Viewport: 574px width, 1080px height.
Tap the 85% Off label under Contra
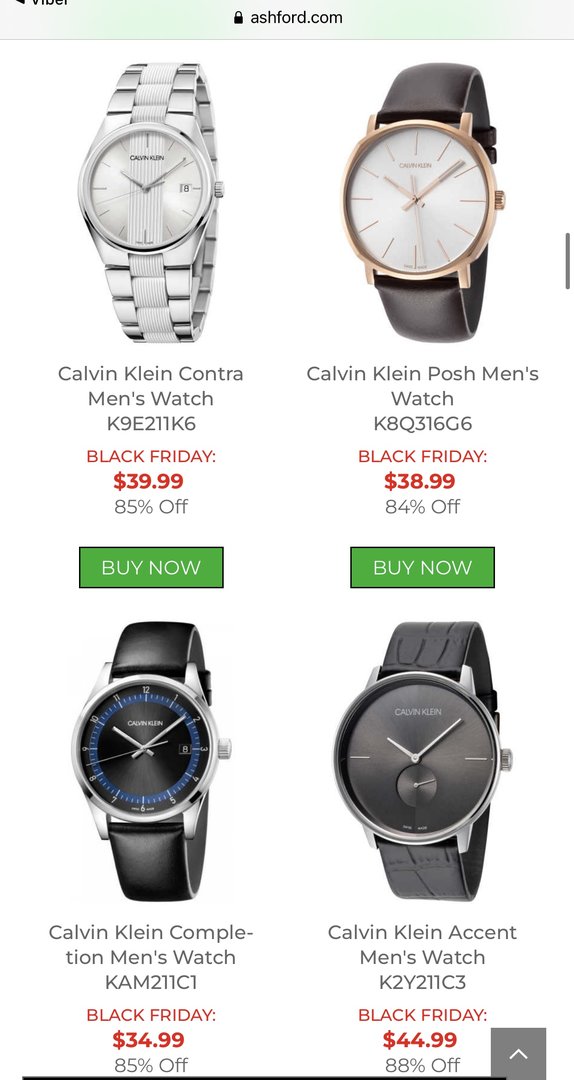point(151,507)
